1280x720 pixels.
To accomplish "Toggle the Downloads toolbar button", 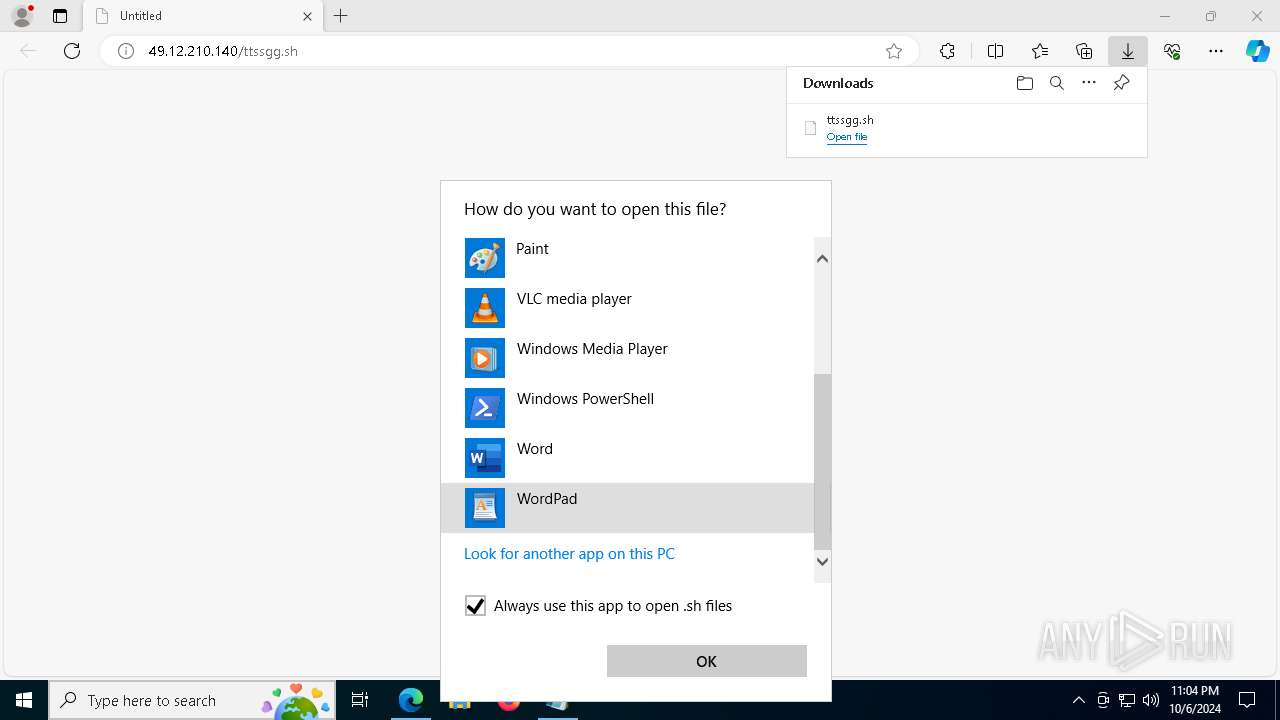I will click(1128, 51).
